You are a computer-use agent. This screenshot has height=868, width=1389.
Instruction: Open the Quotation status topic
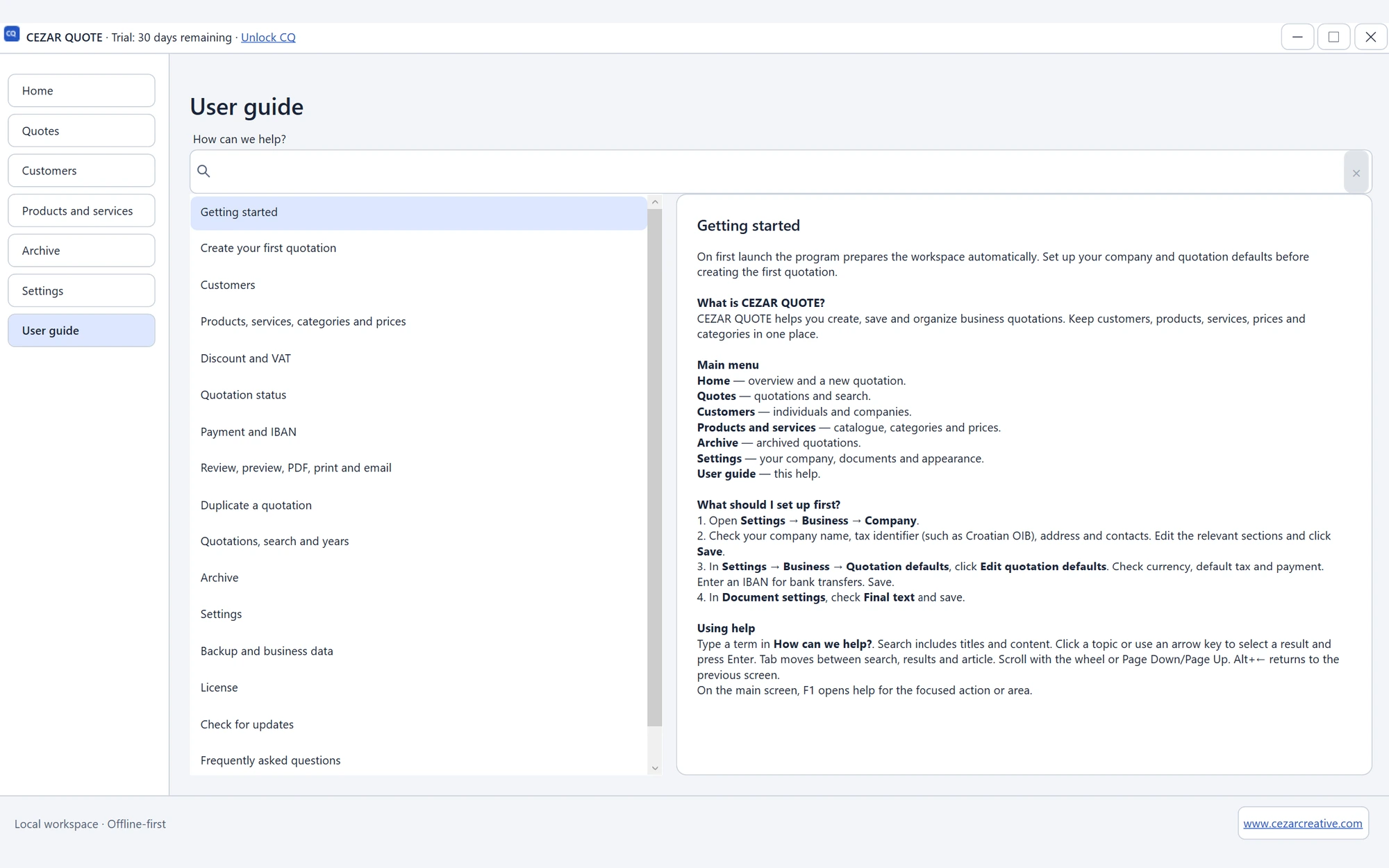419,395
